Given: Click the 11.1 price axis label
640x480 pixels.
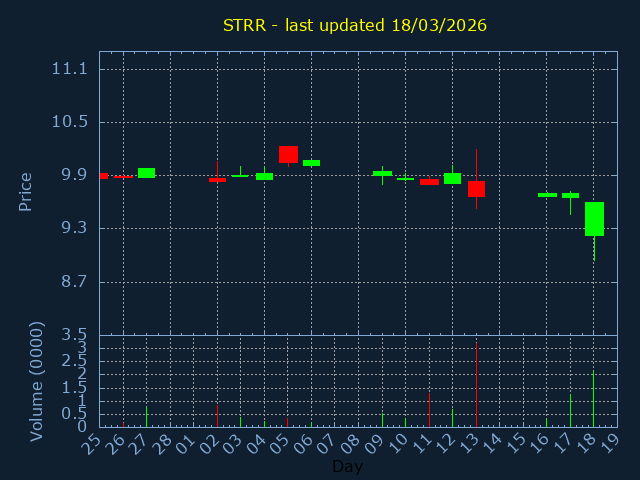Looking at the screenshot, I should click(69, 69).
